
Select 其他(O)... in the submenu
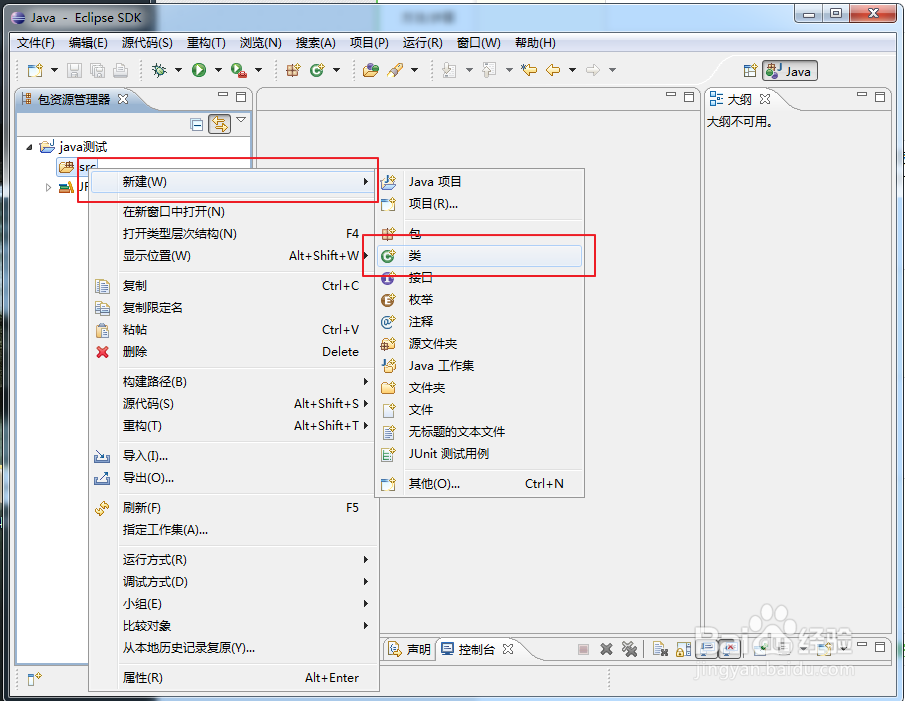[479, 483]
